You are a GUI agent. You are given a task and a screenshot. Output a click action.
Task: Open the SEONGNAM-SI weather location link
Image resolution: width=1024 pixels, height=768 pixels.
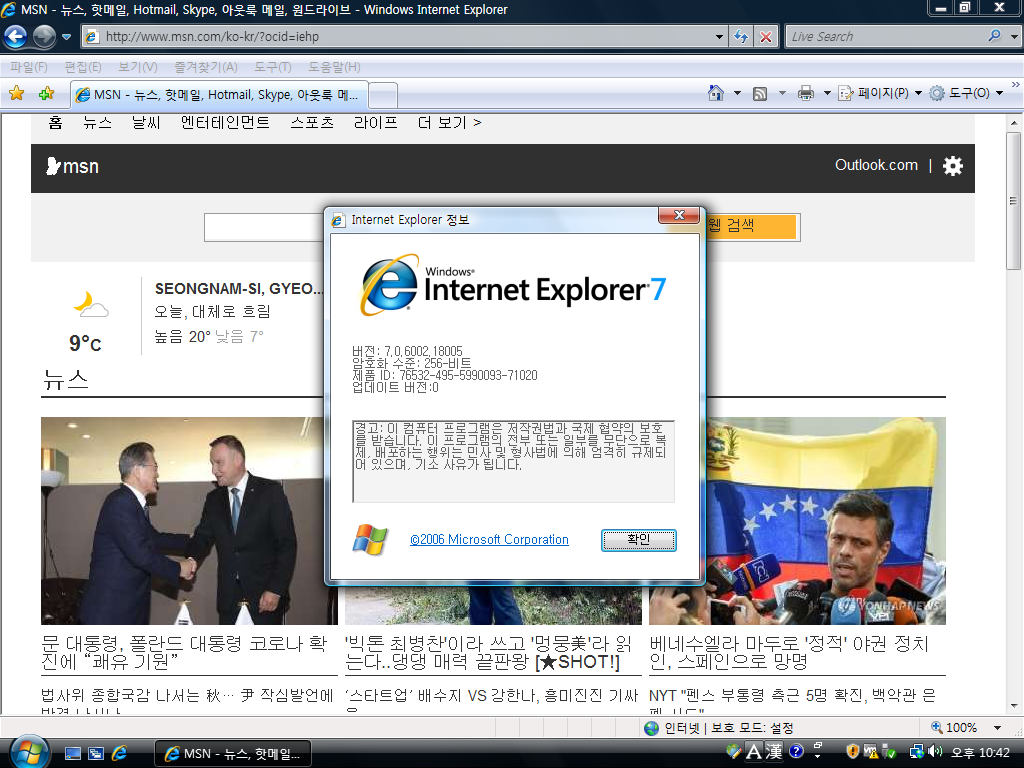point(238,289)
